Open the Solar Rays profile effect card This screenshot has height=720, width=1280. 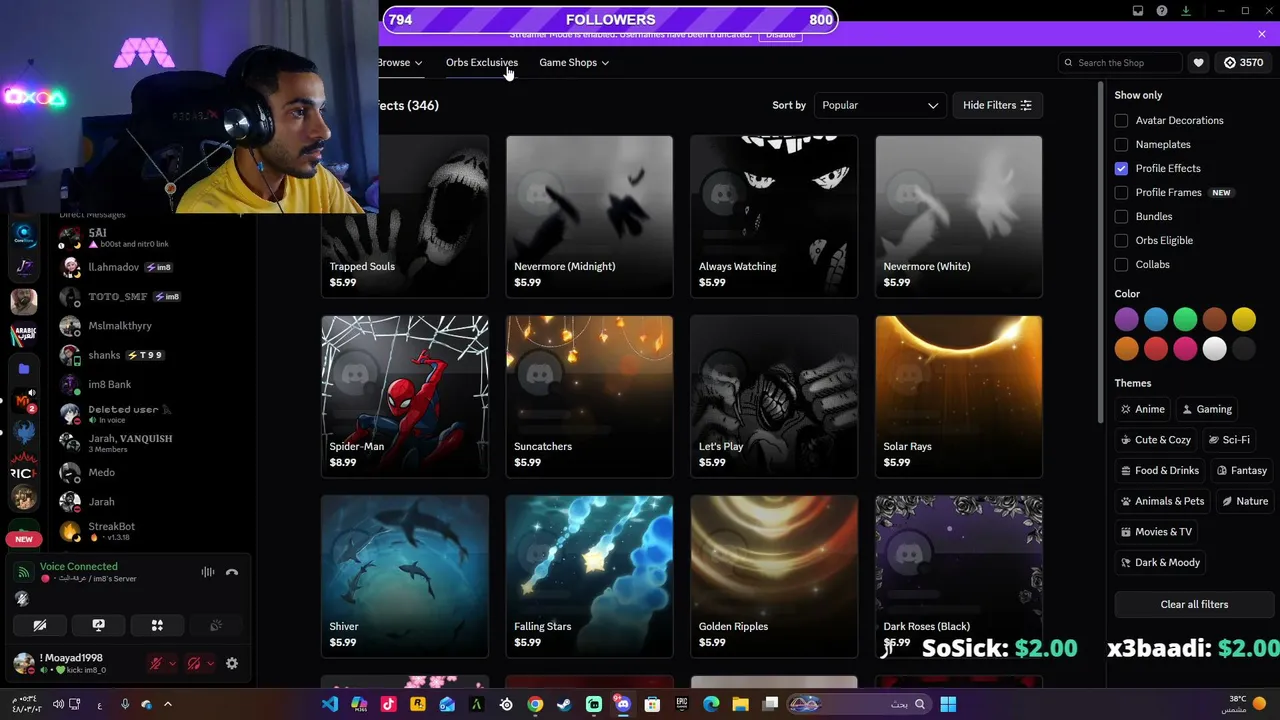[x=958, y=396]
